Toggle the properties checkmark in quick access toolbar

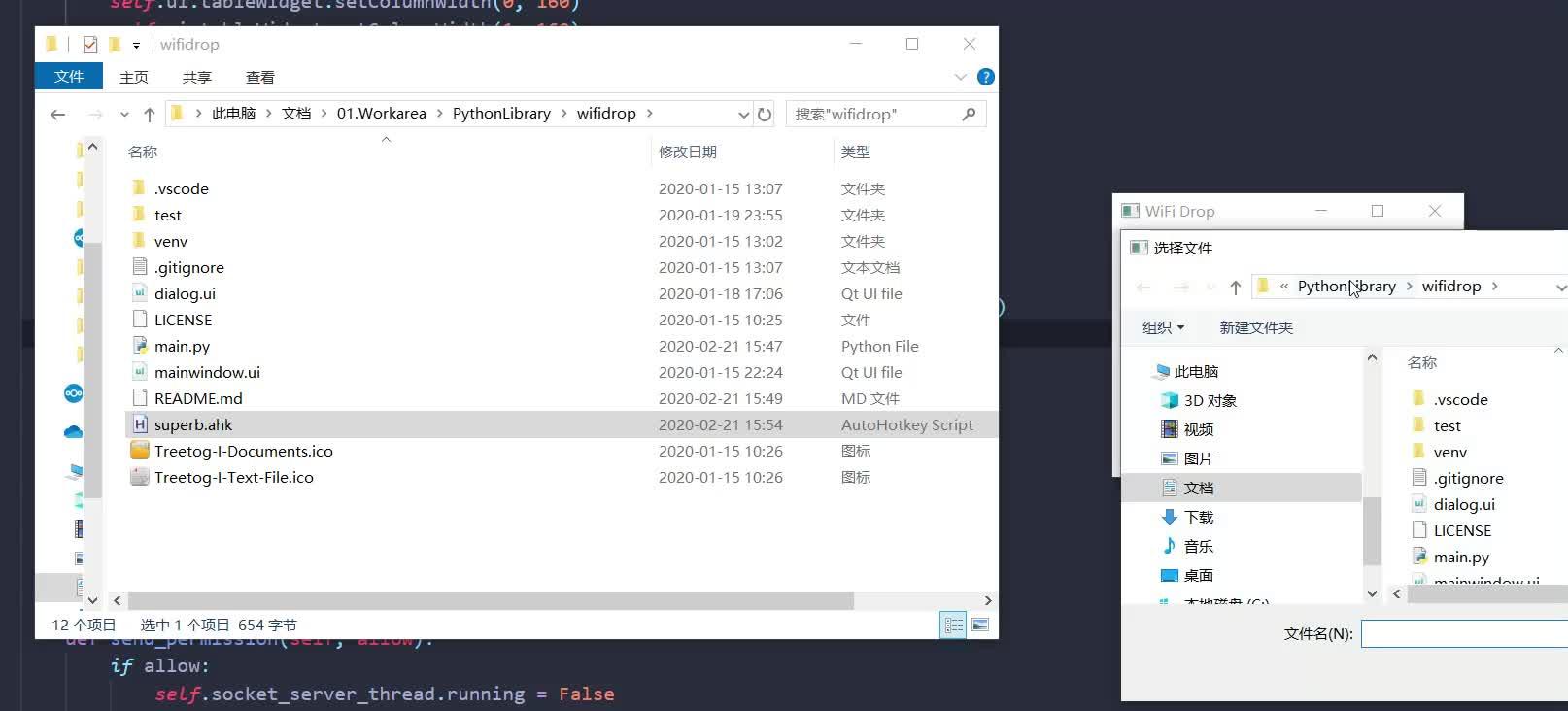pos(90,44)
